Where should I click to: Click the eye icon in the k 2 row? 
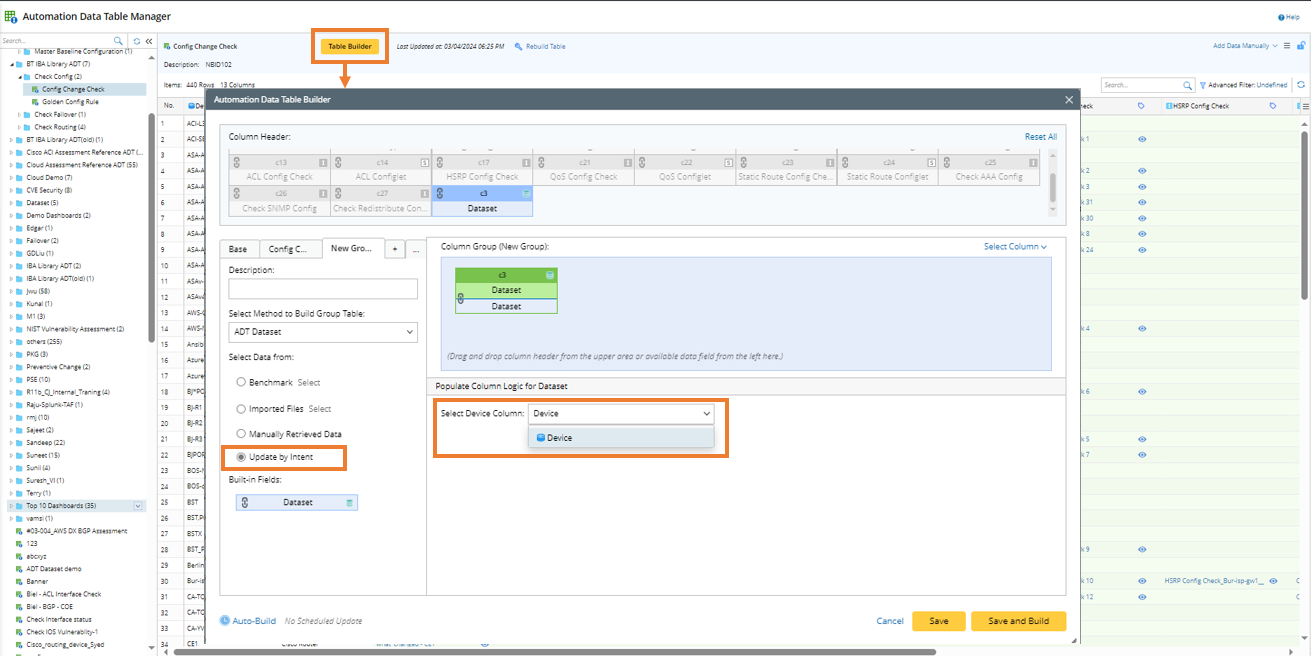click(x=1142, y=171)
